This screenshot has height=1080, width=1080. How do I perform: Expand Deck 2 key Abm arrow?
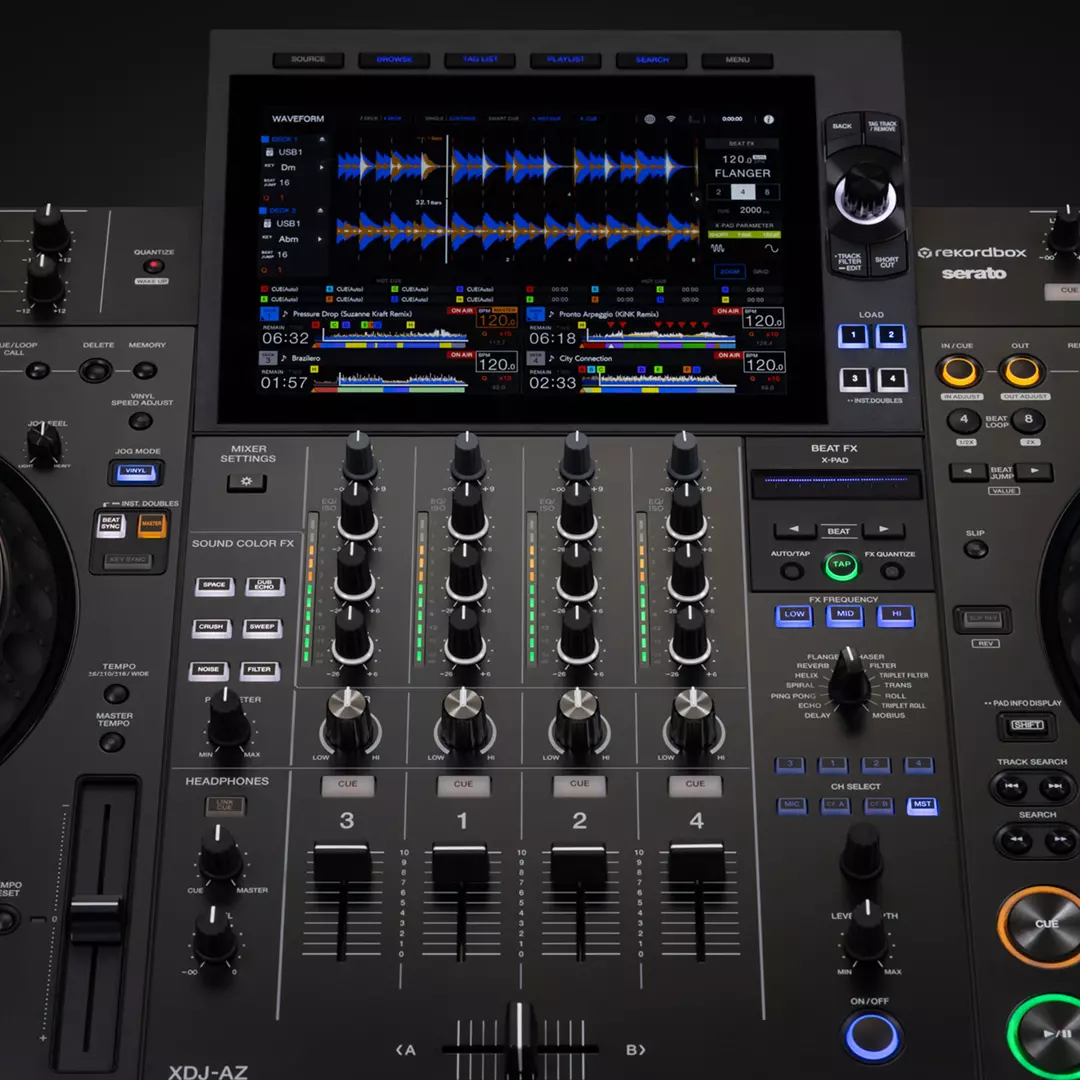(320, 239)
